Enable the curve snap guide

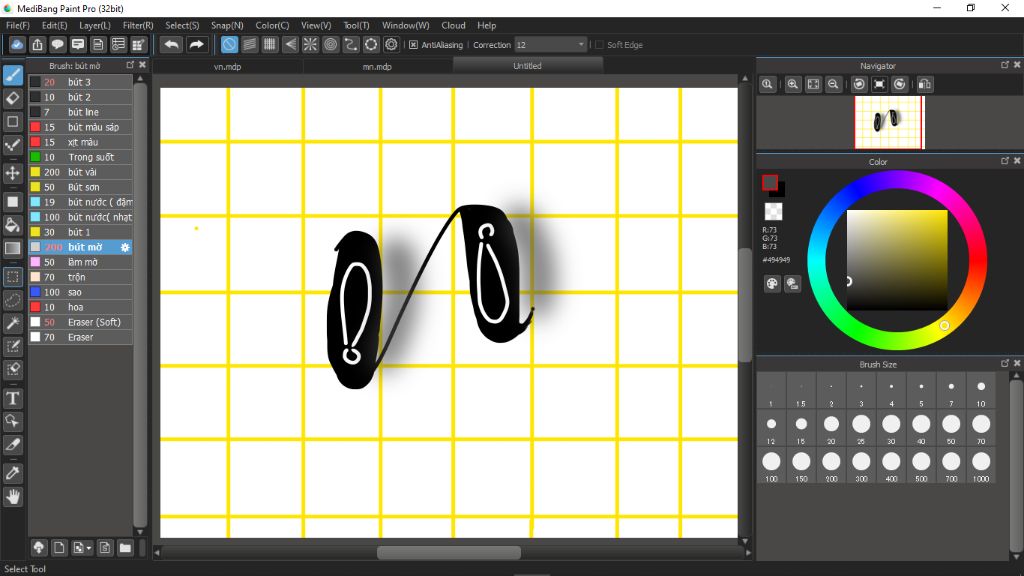(351, 44)
